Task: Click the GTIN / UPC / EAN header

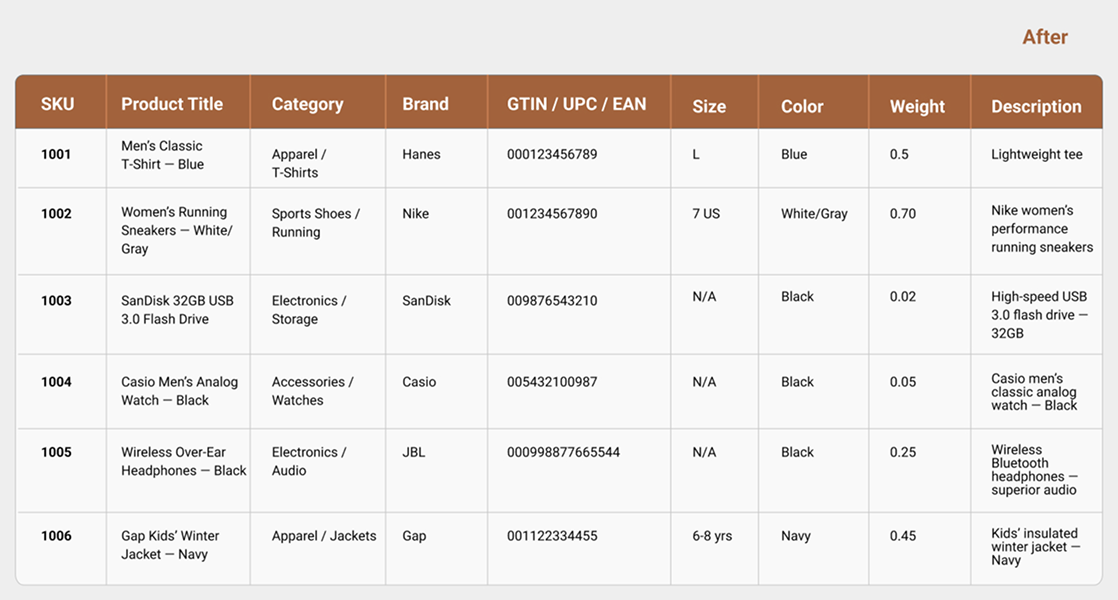Action: (x=576, y=104)
